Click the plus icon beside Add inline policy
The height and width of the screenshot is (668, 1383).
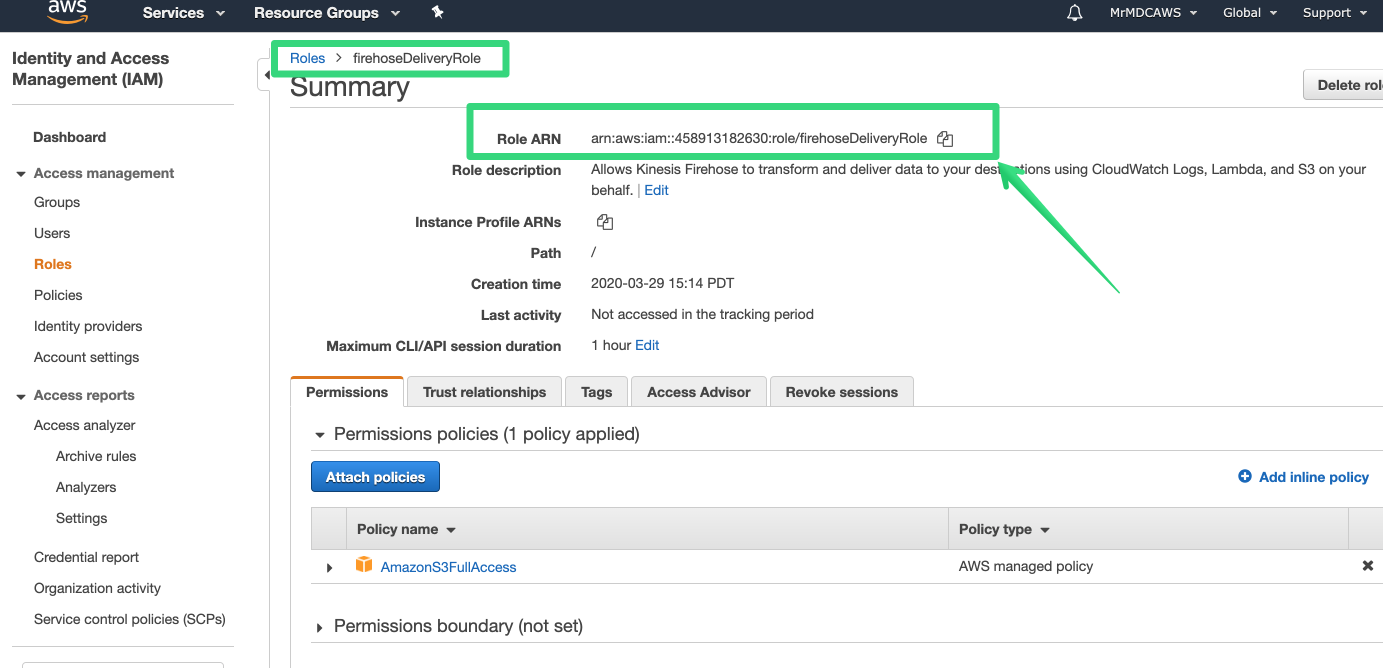pyautogui.click(x=1245, y=477)
